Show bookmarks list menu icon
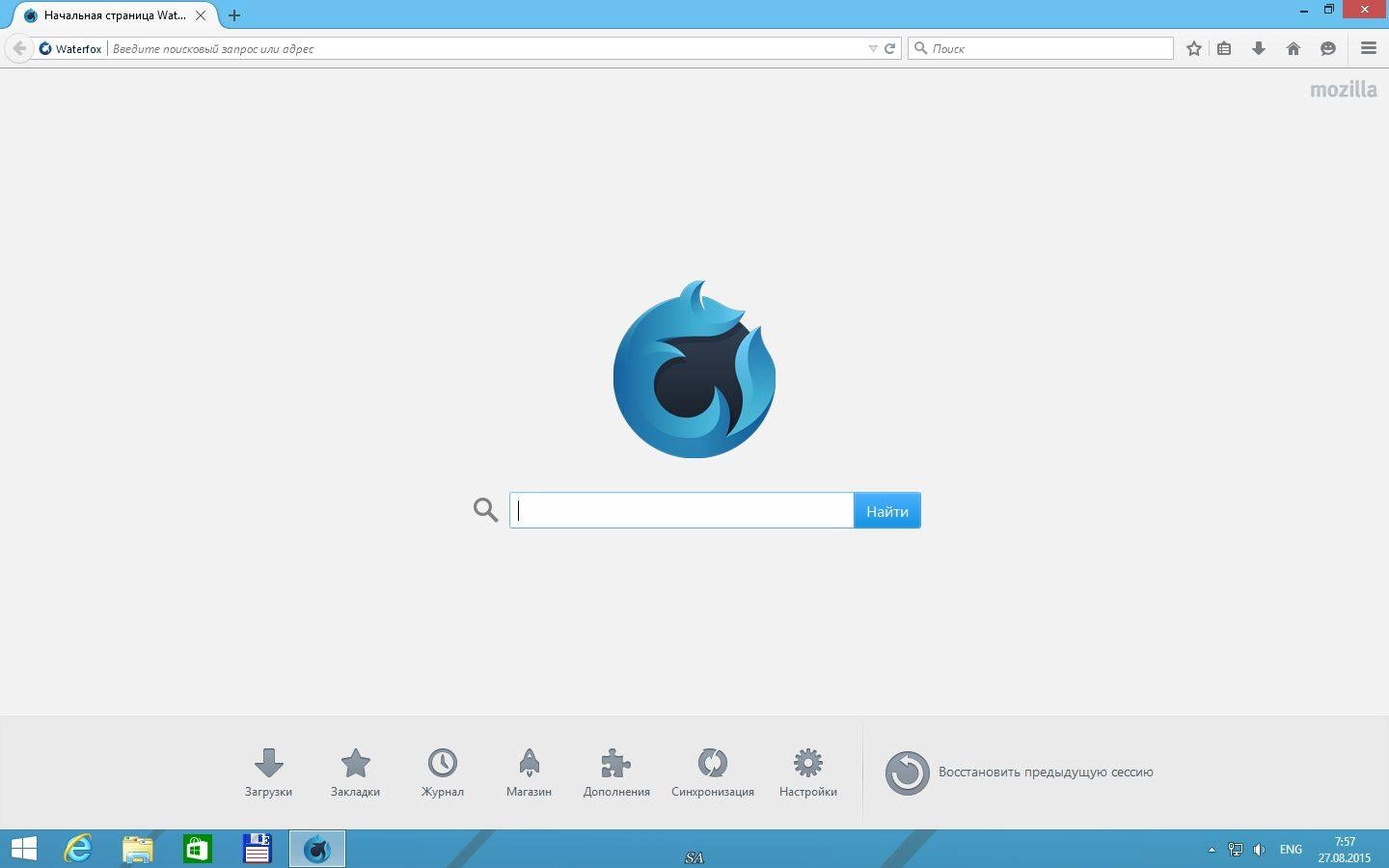This screenshot has width=1389, height=868. [1224, 48]
